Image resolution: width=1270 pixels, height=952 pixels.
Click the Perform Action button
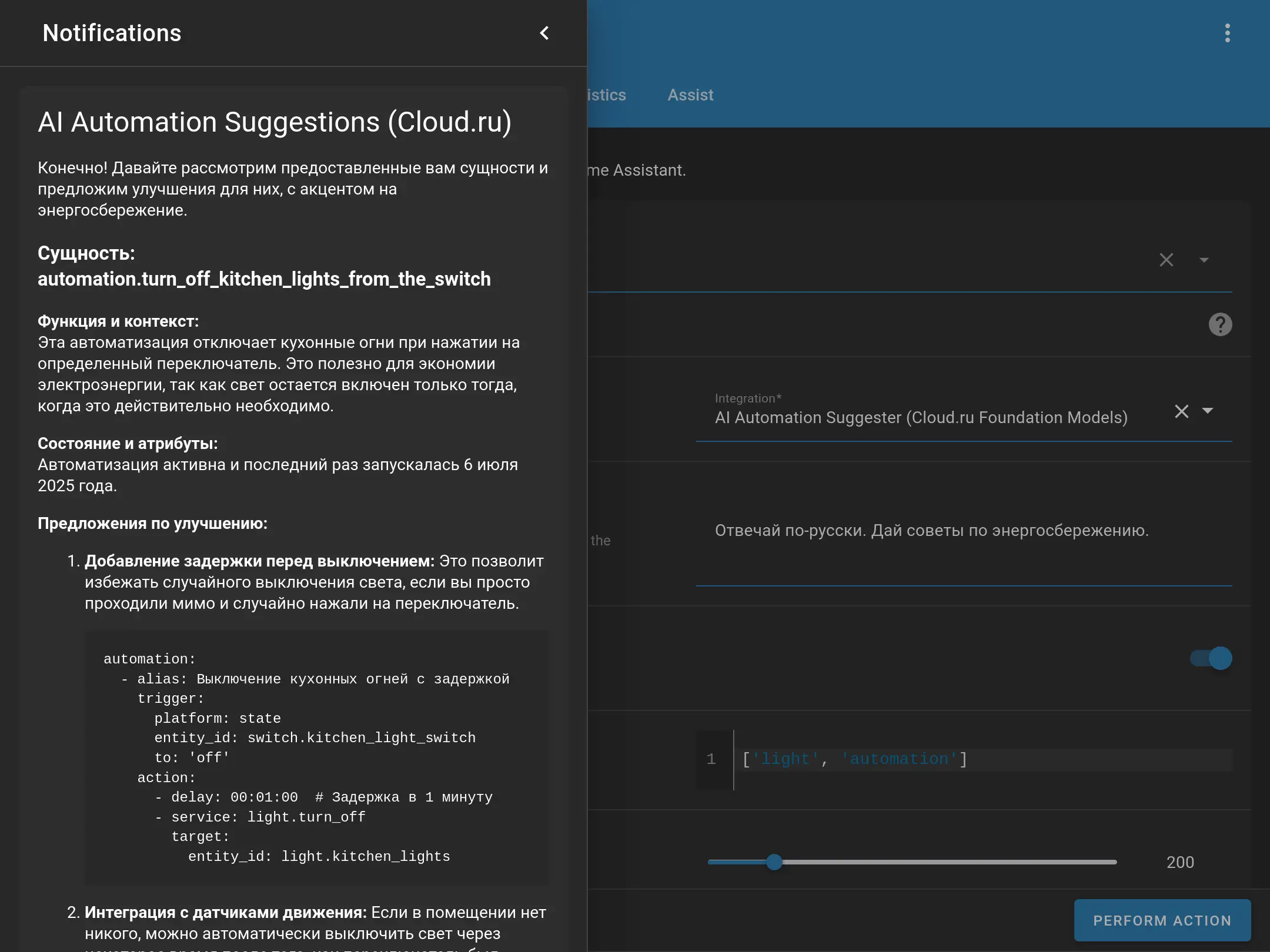tap(1162, 920)
